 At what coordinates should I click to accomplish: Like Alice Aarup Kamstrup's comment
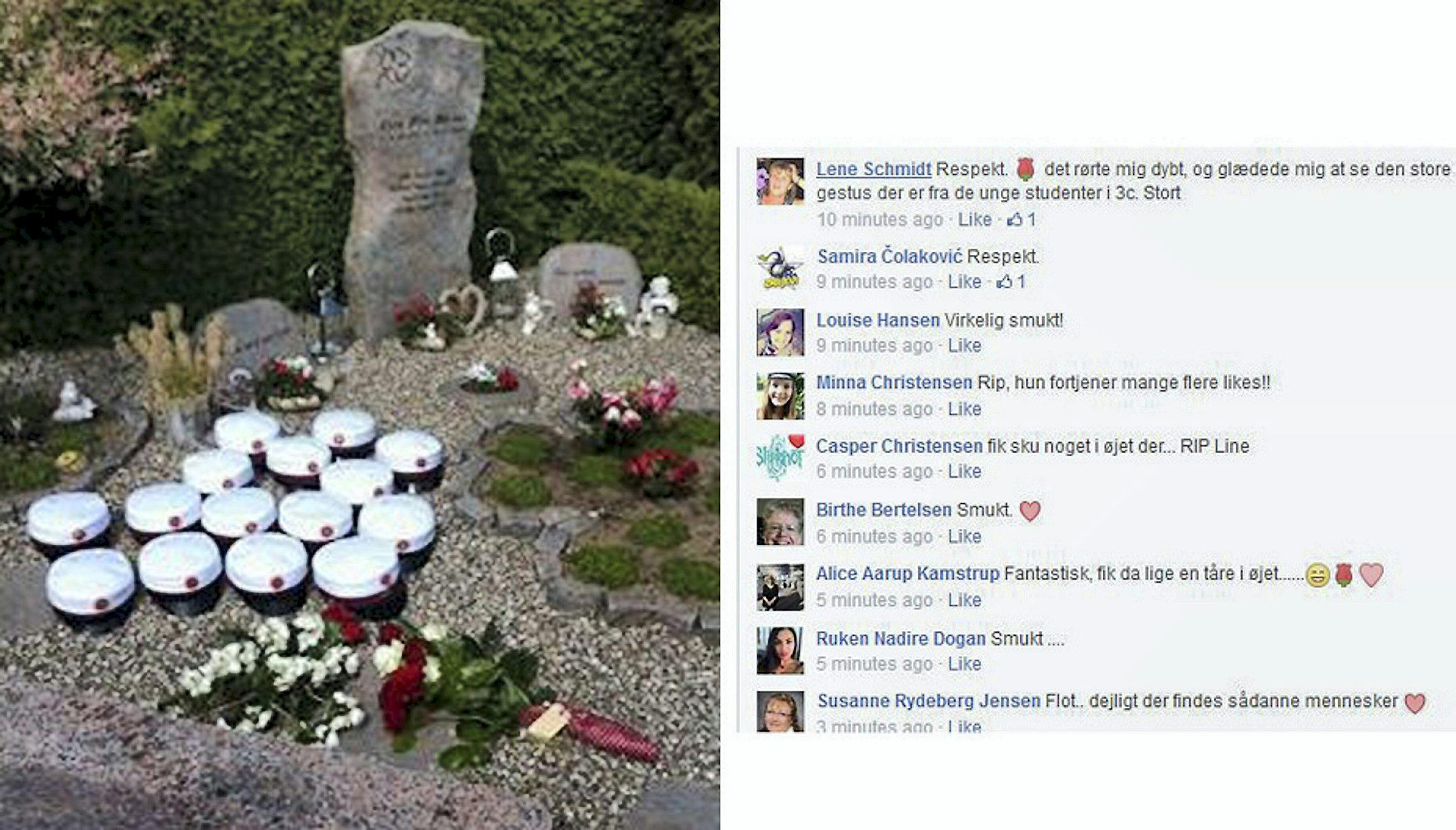tap(964, 599)
